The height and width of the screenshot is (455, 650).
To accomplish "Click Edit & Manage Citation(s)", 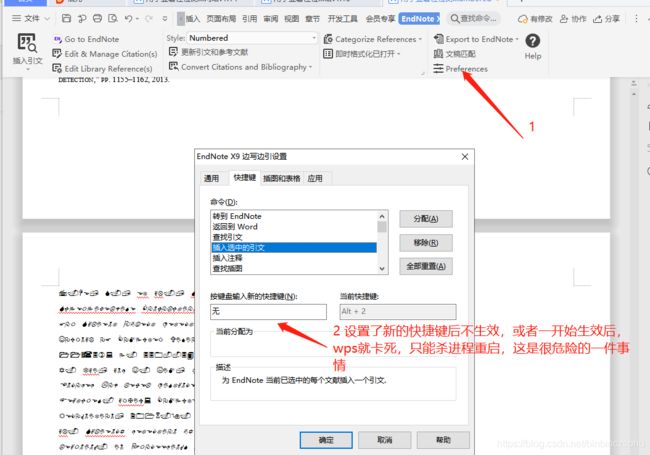I will (105, 54).
